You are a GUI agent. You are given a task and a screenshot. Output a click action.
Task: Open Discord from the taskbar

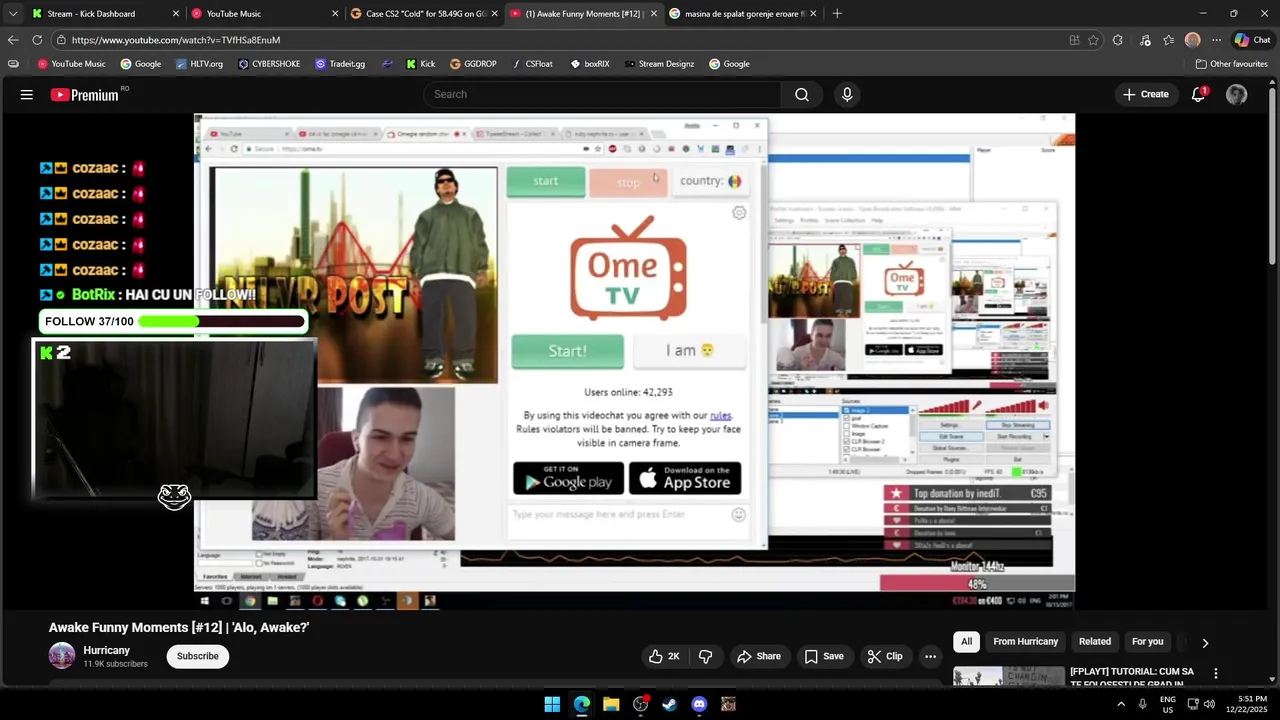pos(699,704)
